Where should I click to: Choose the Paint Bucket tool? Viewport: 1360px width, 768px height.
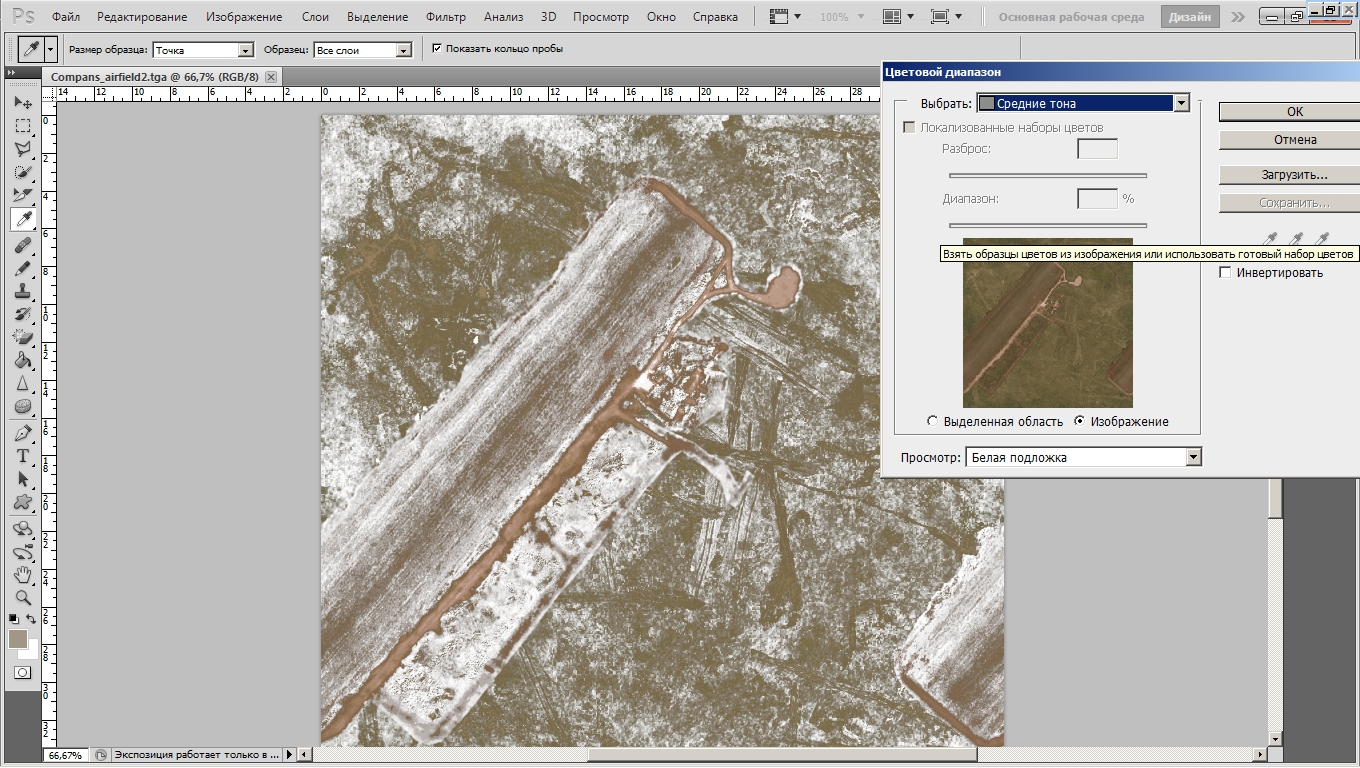pyautogui.click(x=22, y=361)
